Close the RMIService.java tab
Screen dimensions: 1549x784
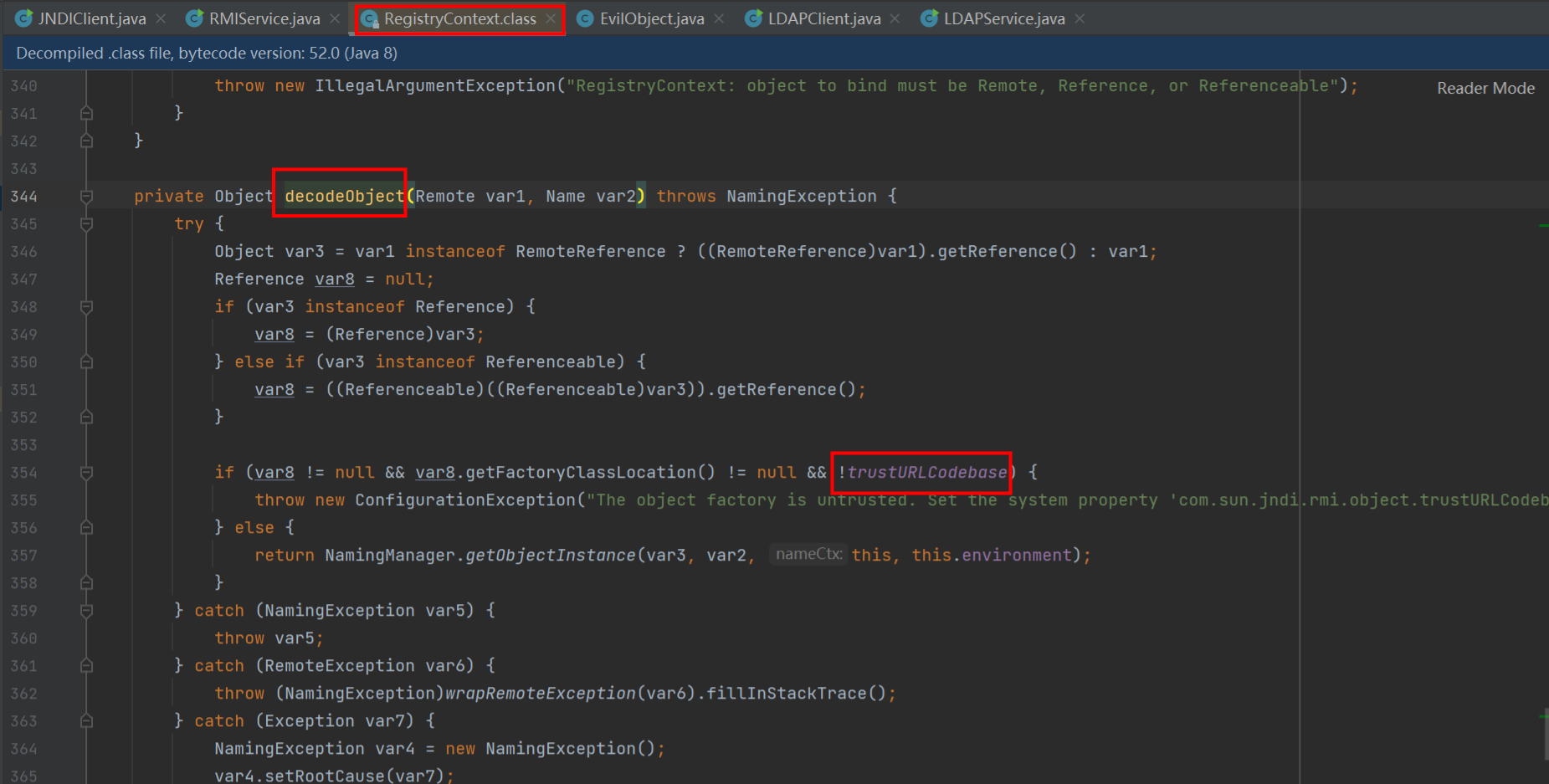[335, 18]
